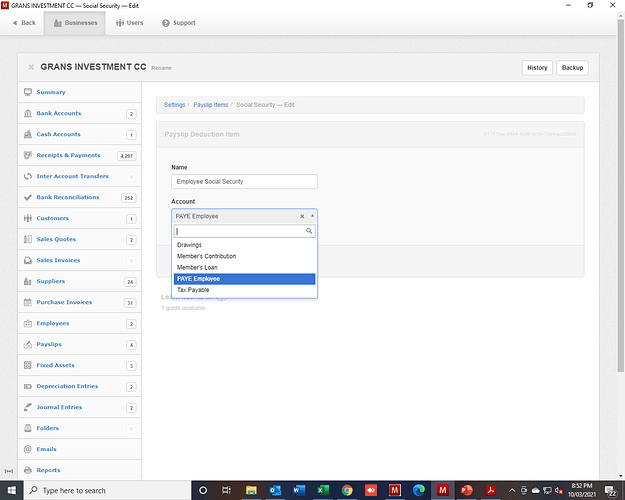The width and height of the screenshot is (625, 500).
Task: Open the notification center icon
Action: [610, 490]
